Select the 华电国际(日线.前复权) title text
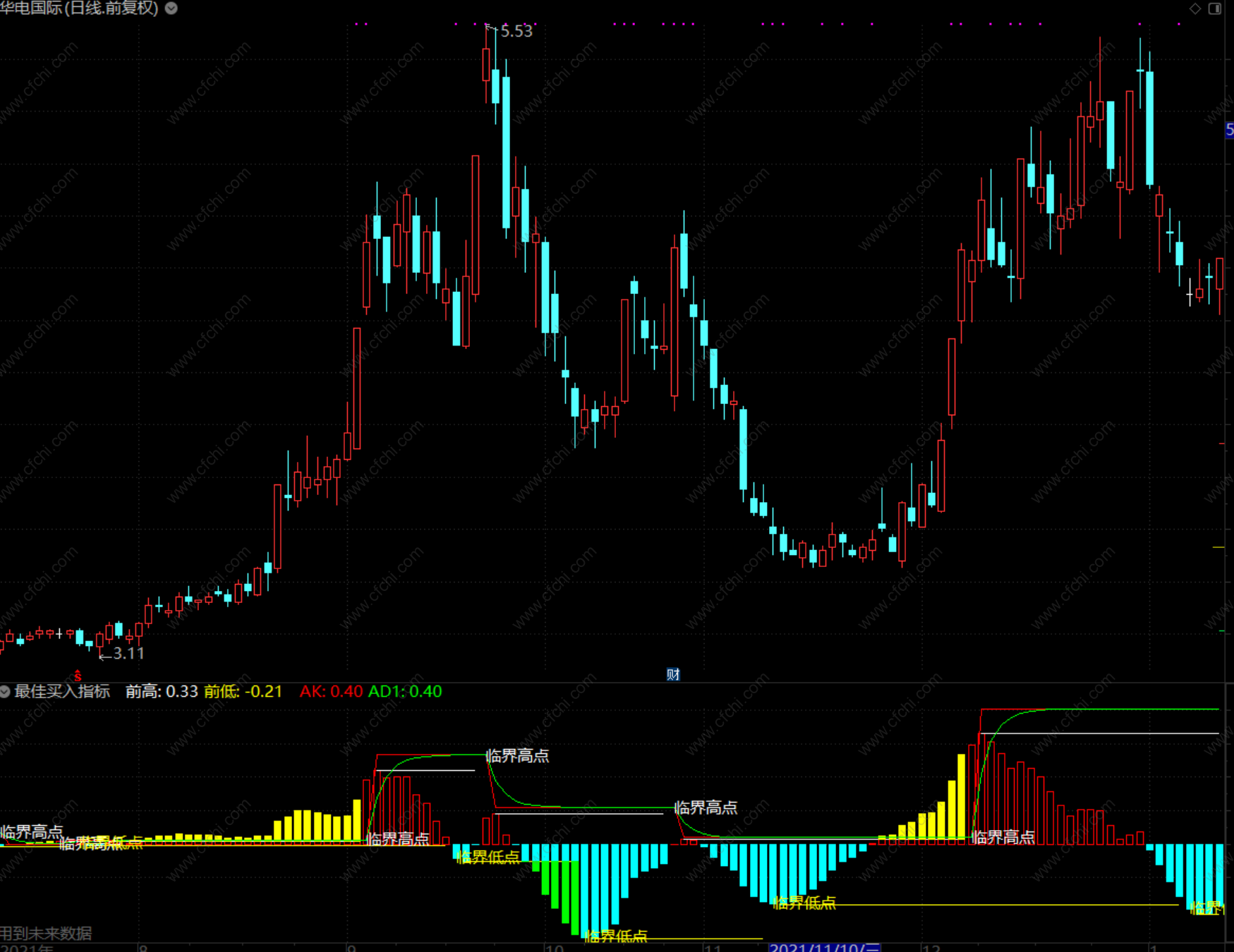This screenshot has width=1234, height=952. pos(79,8)
